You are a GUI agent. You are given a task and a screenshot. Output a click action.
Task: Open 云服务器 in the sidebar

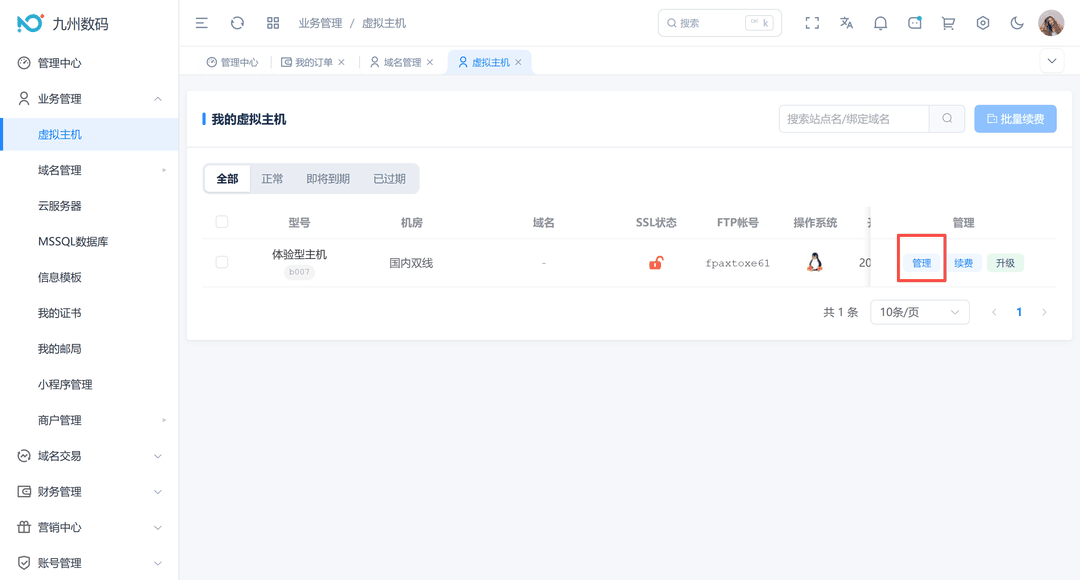(90, 206)
